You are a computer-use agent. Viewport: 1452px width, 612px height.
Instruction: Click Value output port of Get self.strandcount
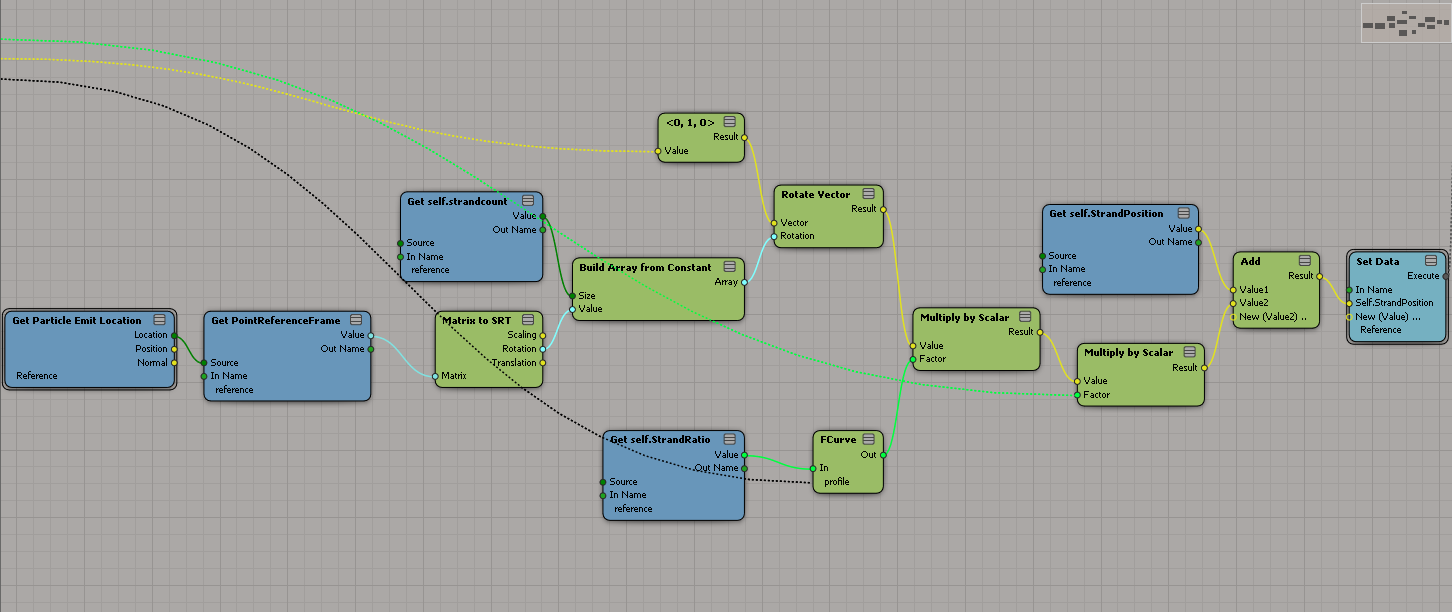click(x=542, y=216)
